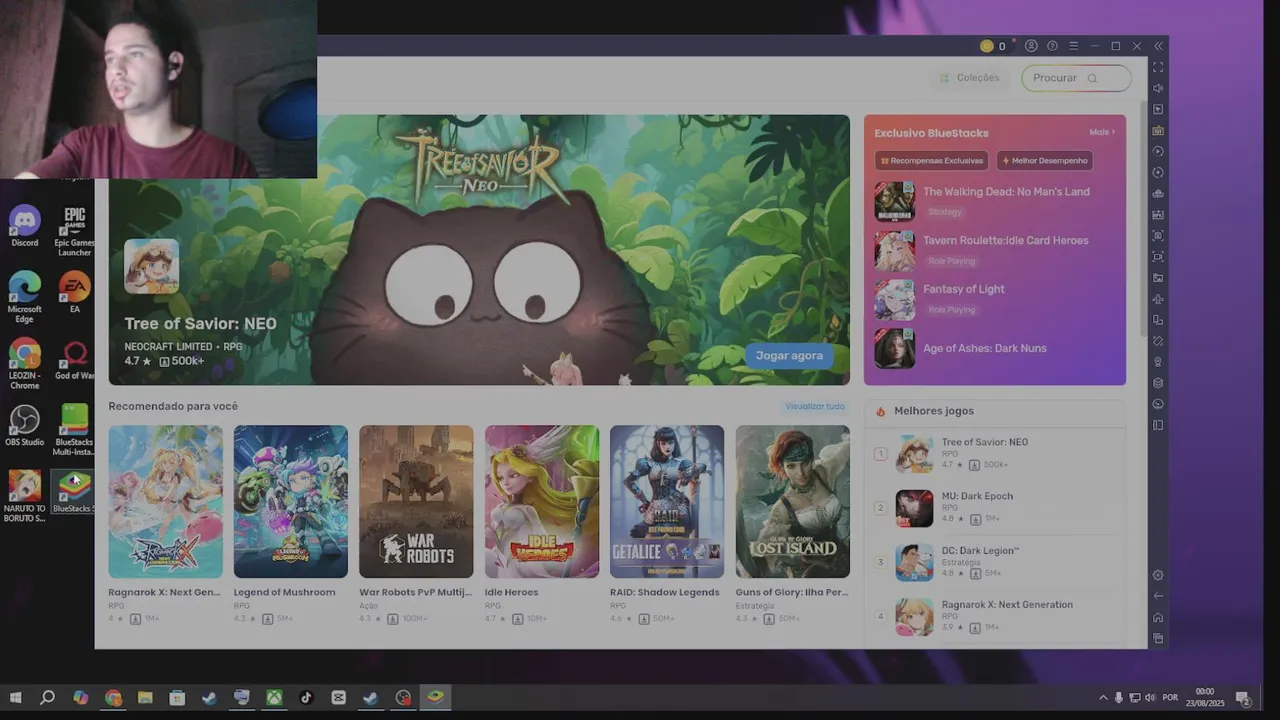Screen dimensions: 1280x720
Task: Open Idle Heroes thumbnail
Action: coord(542,501)
